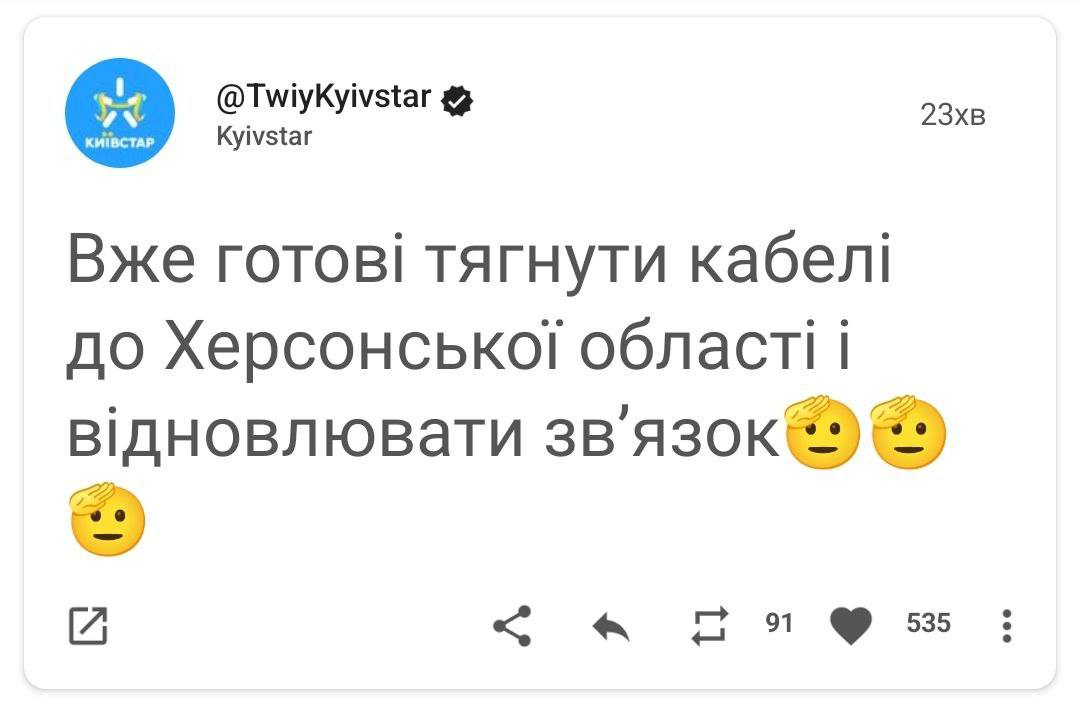Screen dimensions: 1080x712
Task: Reply to the Kyivstar tweet
Action: [611, 627]
